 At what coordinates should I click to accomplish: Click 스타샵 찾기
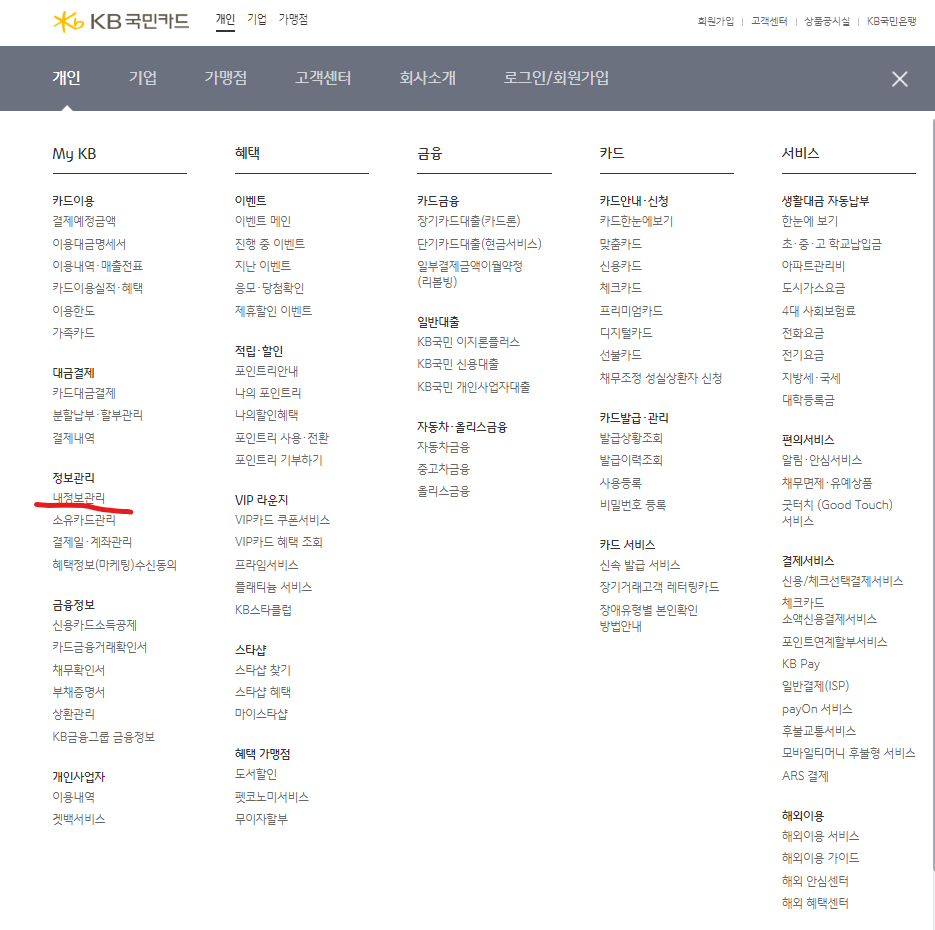coord(262,669)
